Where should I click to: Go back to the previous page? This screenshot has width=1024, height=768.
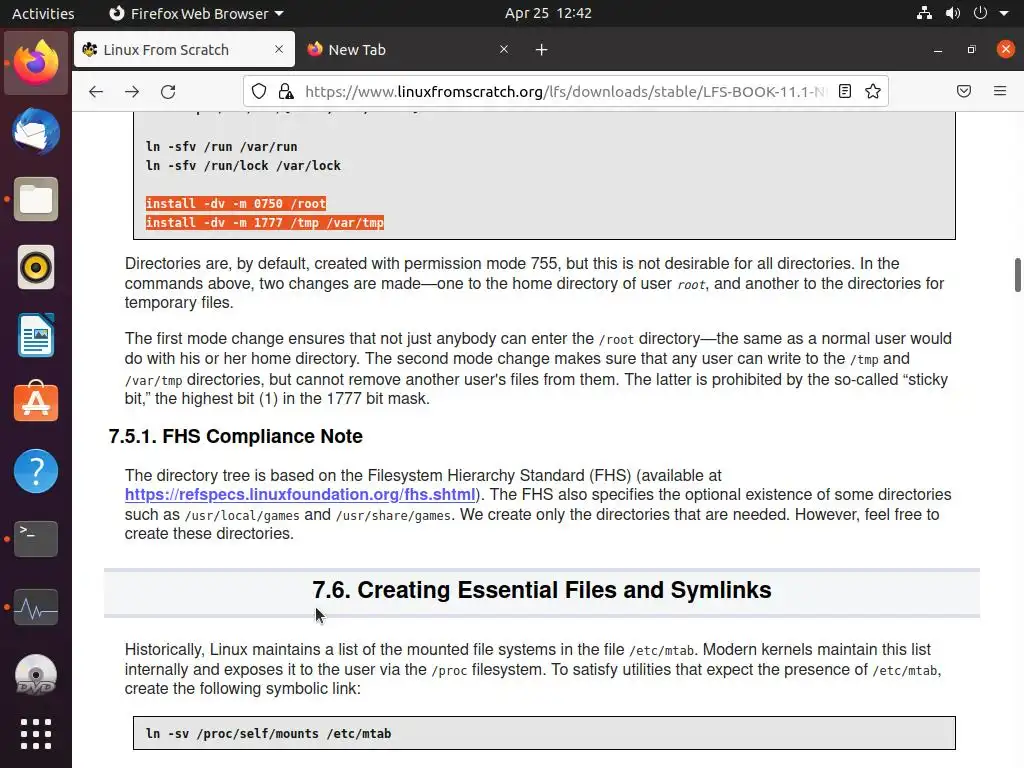coord(96,91)
